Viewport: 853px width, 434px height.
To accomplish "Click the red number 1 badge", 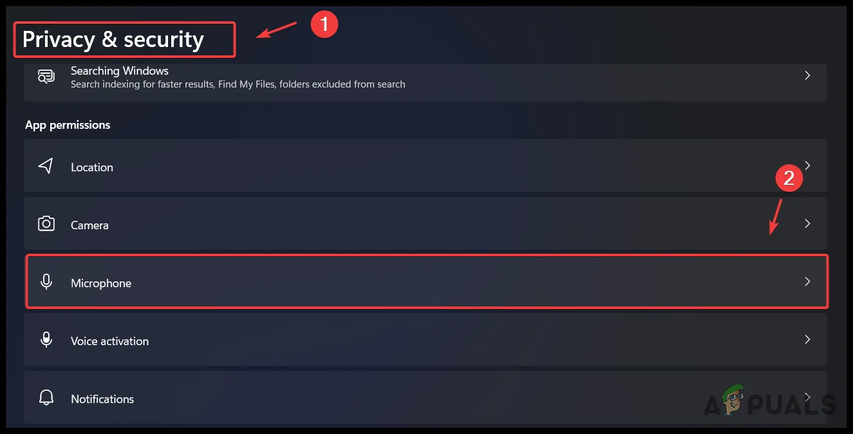I will click(324, 24).
